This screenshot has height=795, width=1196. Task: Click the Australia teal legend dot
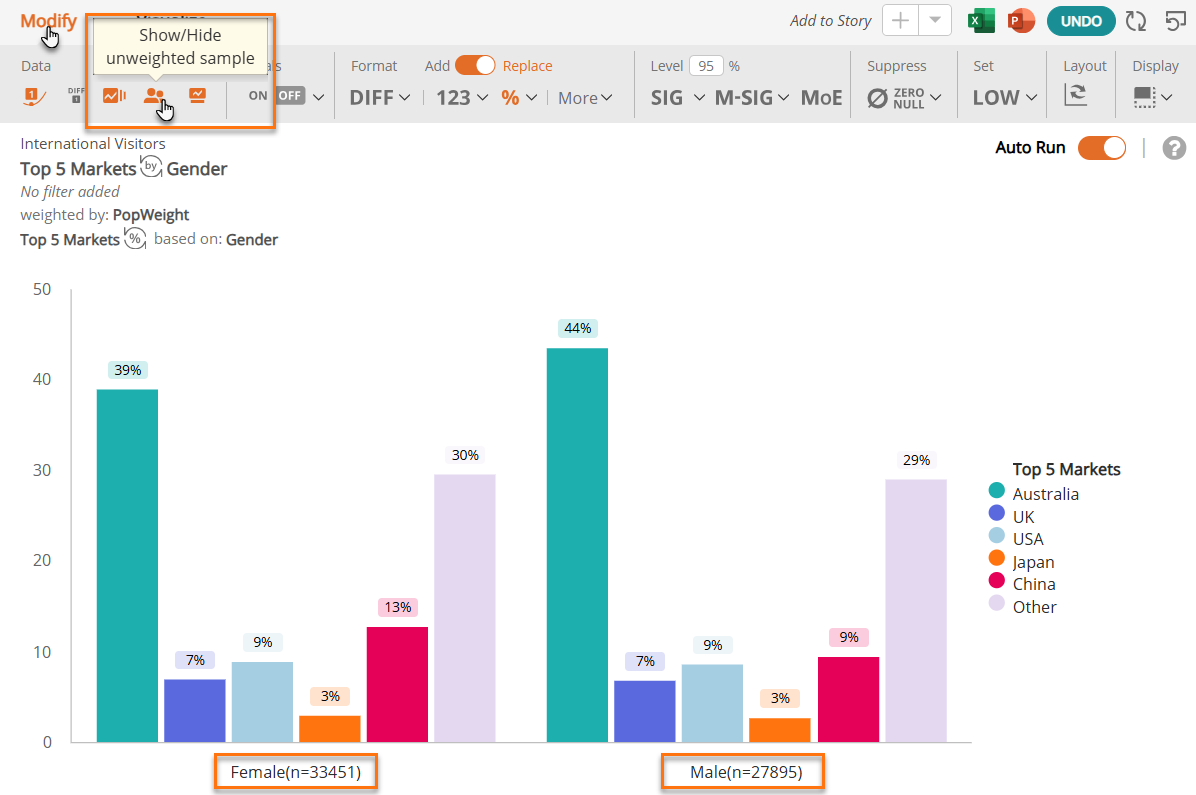click(x=996, y=491)
